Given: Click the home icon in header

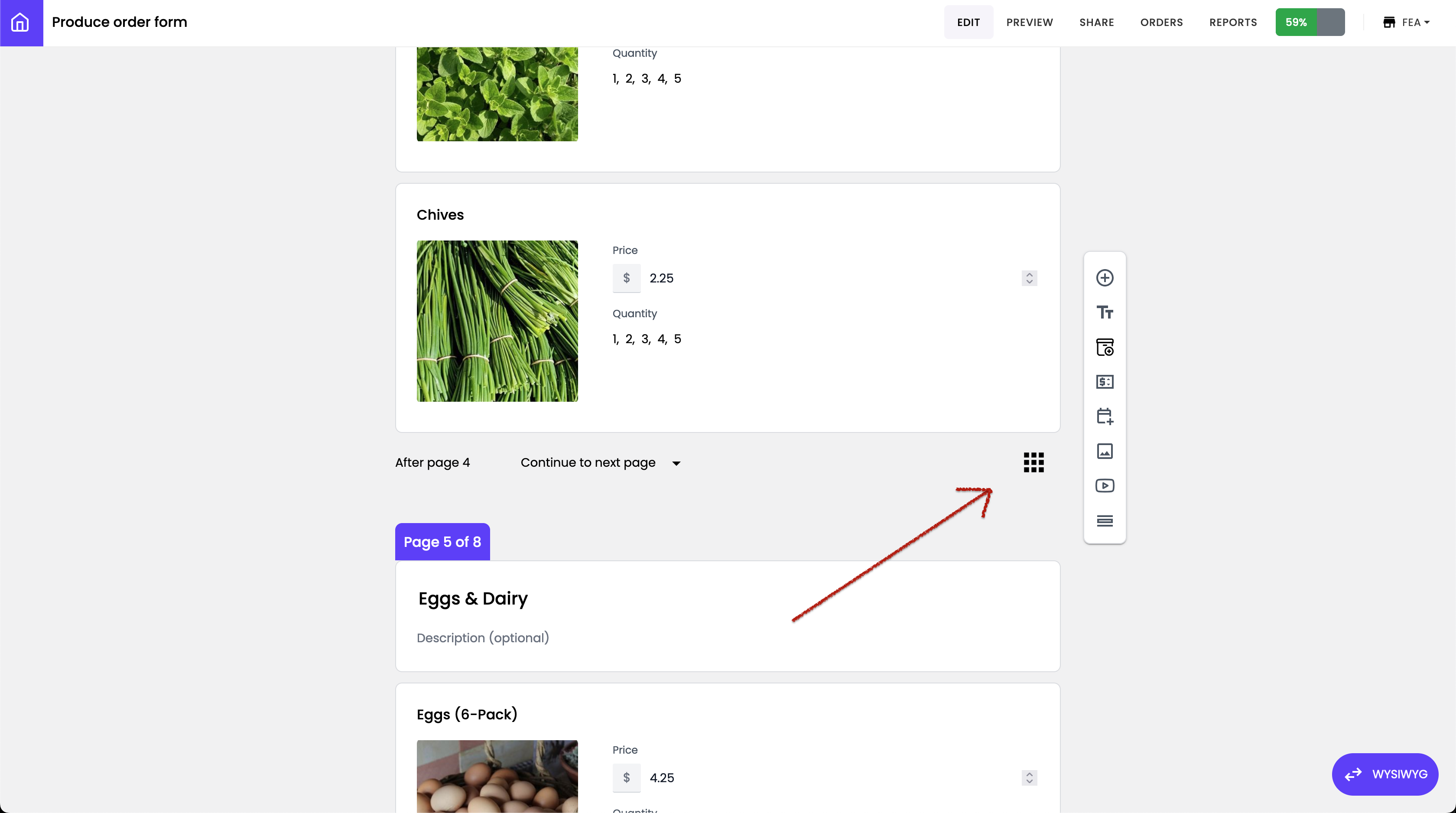Looking at the screenshot, I should 21,23.
